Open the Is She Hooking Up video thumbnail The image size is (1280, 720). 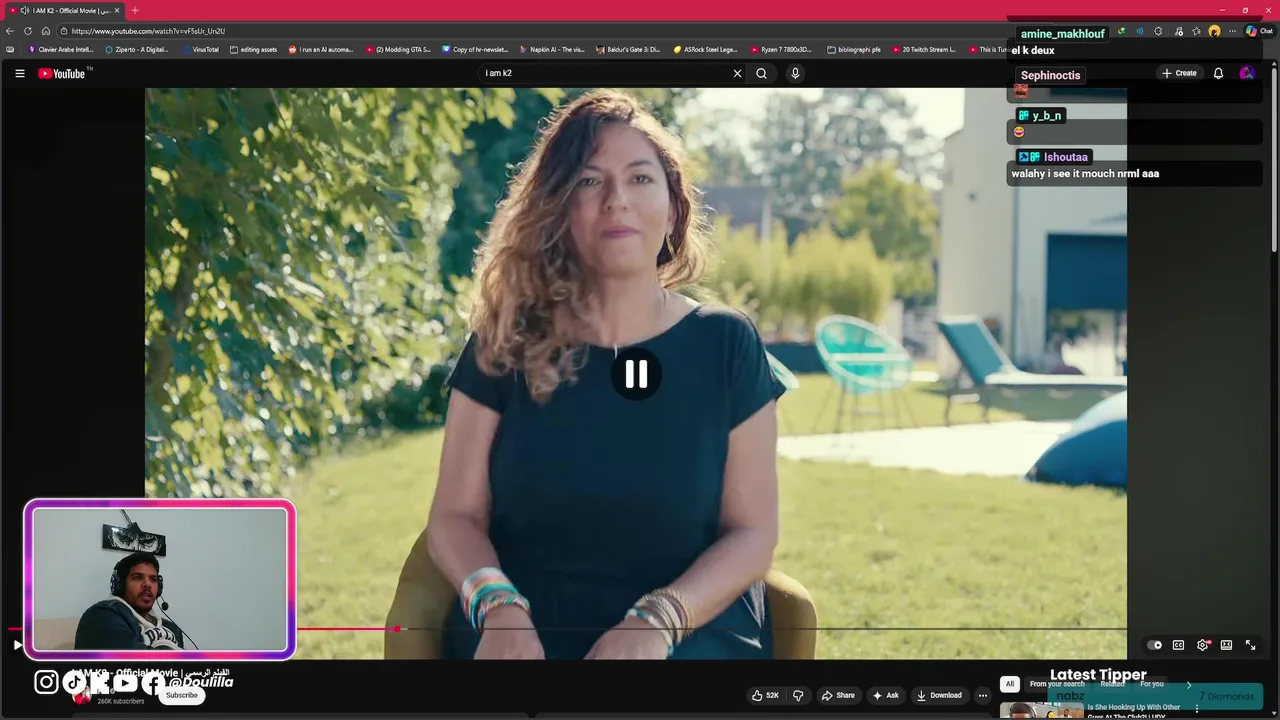tap(1041, 711)
